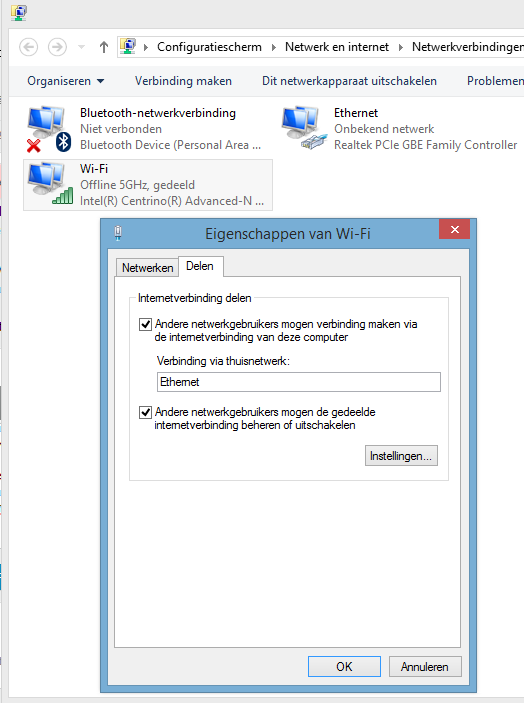This screenshot has height=703, width=524.
Task: Open recent locations dropdown arrow
Action: click(82, 47)
